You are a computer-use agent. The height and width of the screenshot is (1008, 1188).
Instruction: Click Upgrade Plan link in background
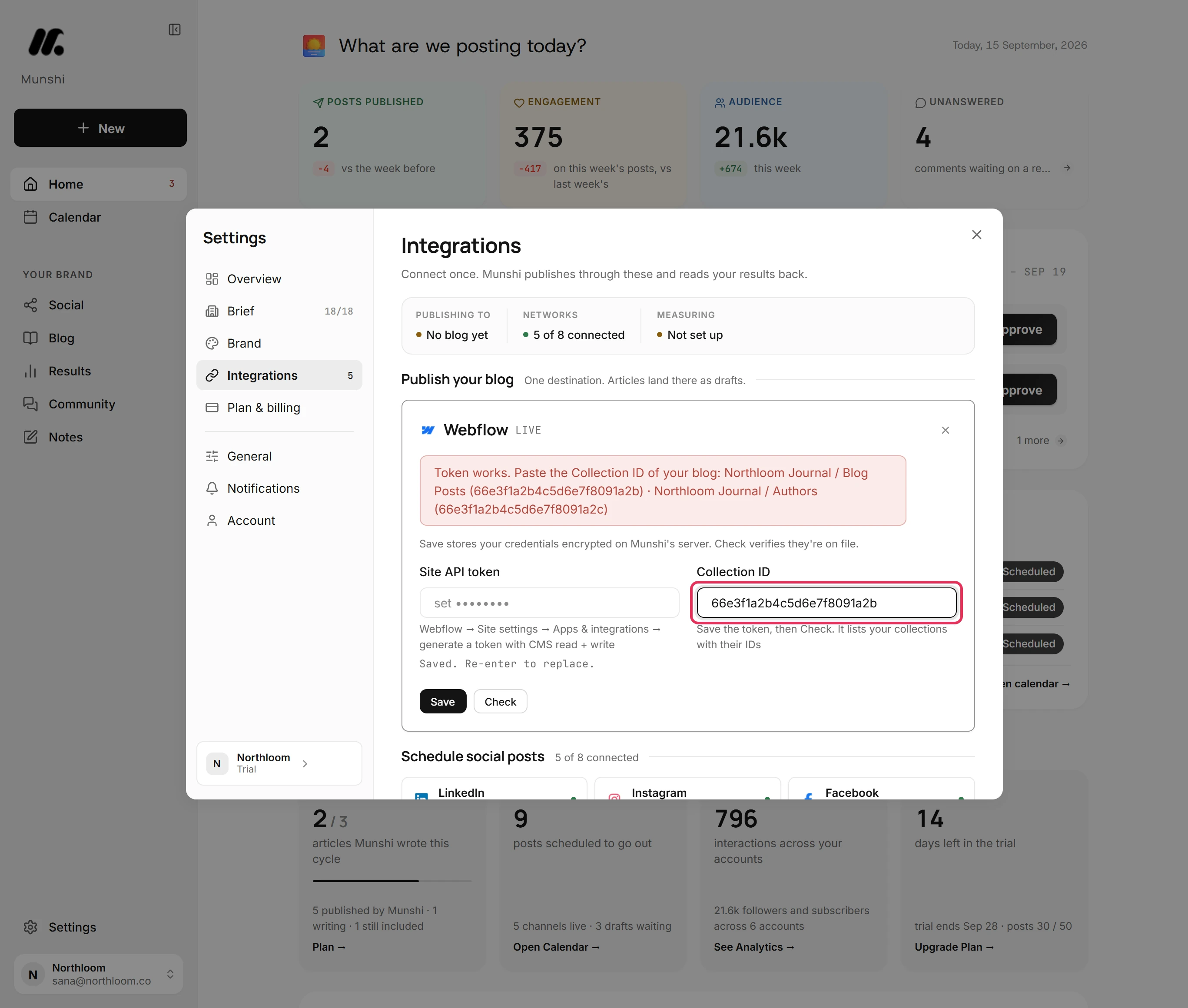click(x=954, y=947)
